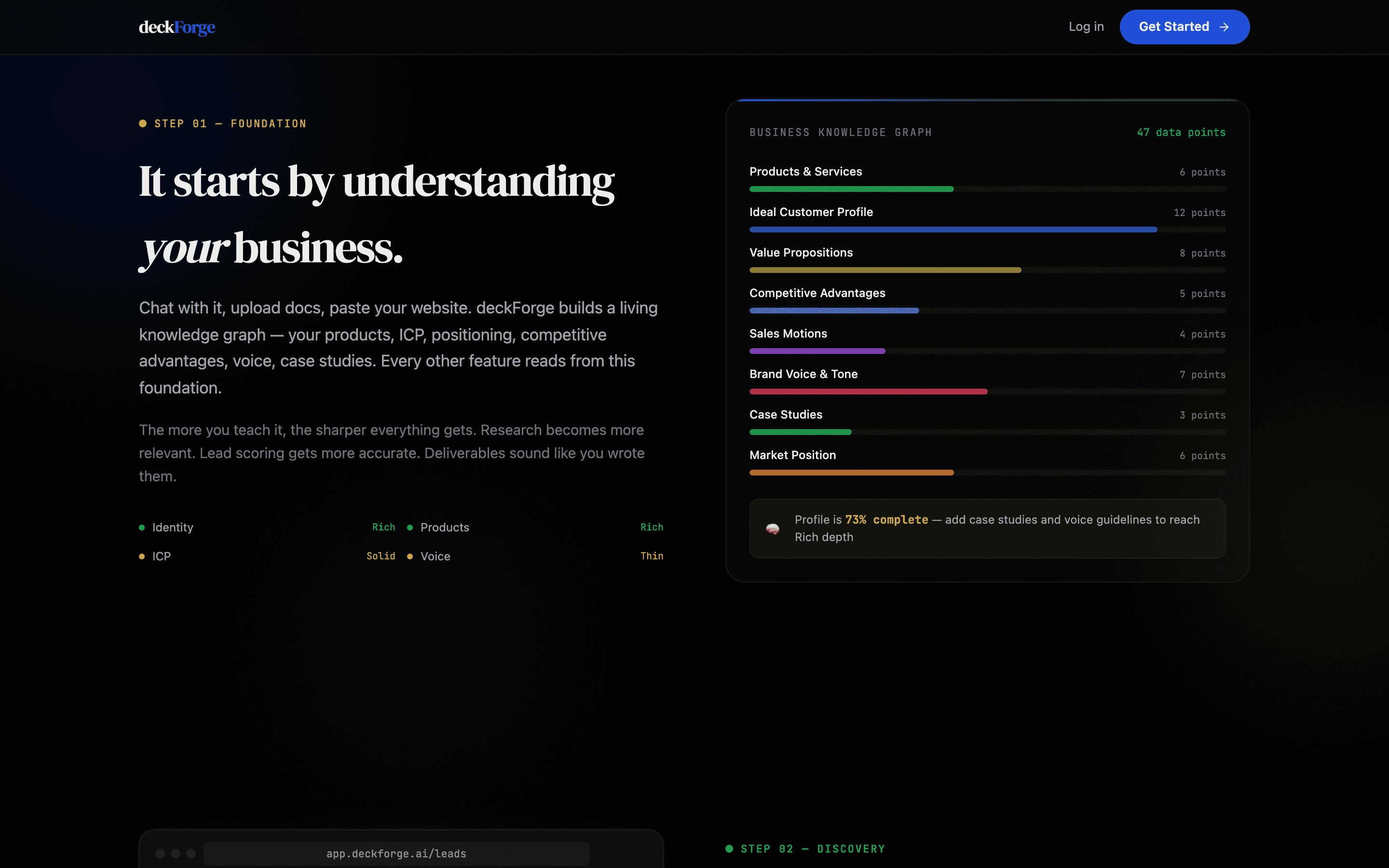The height and width of the screenshot is (868, 1389).
Task: Click the 'Competitive Advantages' label
Action: [x=817, y=293]
